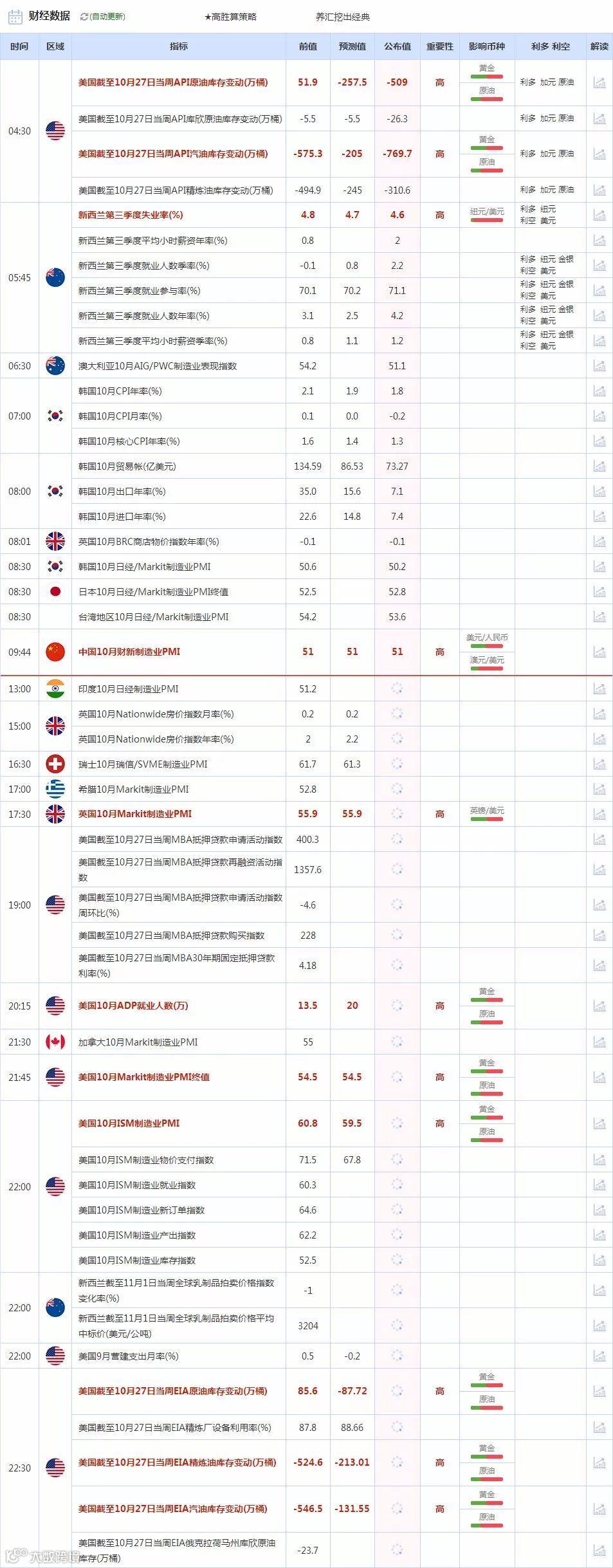Click 美国10月ISM制造业物价支付指数 indicator text

click(x=146, y=1160)
